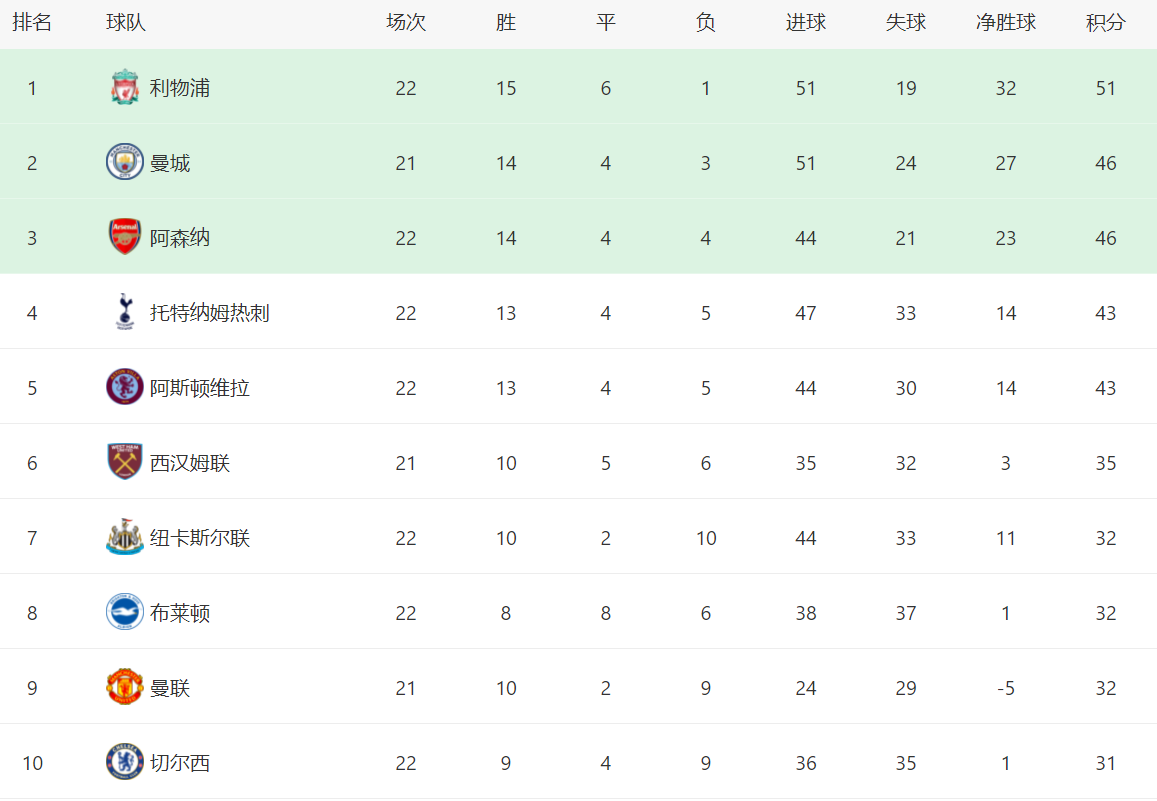Click the Manchester United crest
Image resolution: width=1157 pixels, height=801 pixels.
pyautogui.click(x=125, y=687)
